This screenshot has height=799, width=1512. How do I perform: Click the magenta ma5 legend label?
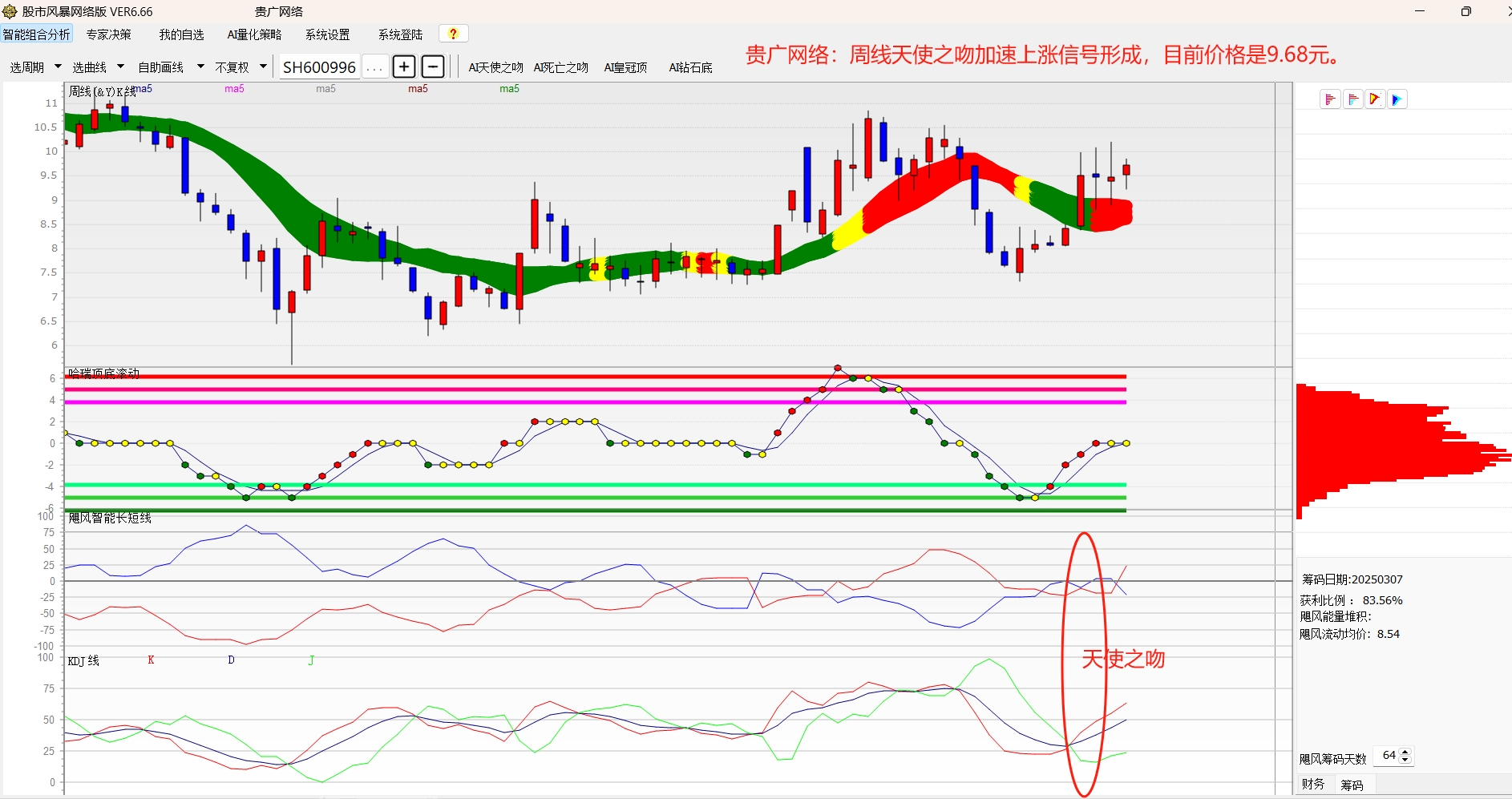[x=234, y=89]
